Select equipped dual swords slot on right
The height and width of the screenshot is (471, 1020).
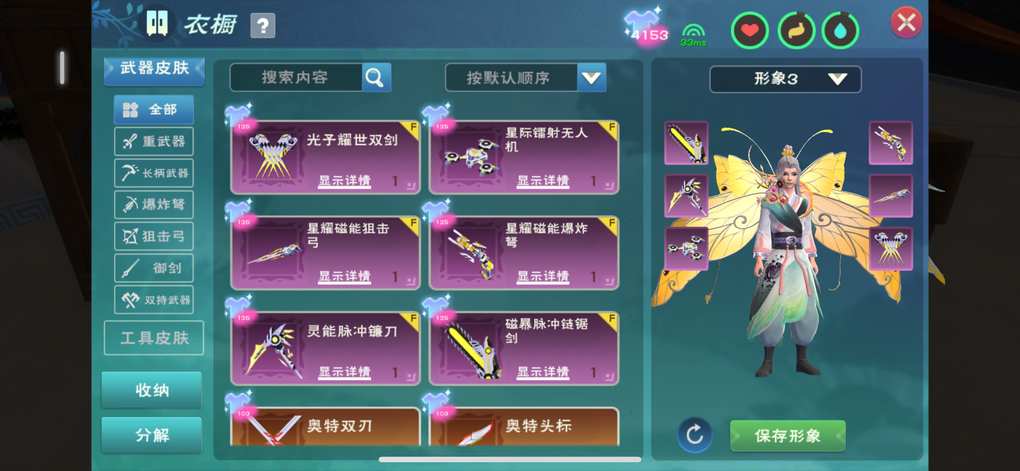891,249
